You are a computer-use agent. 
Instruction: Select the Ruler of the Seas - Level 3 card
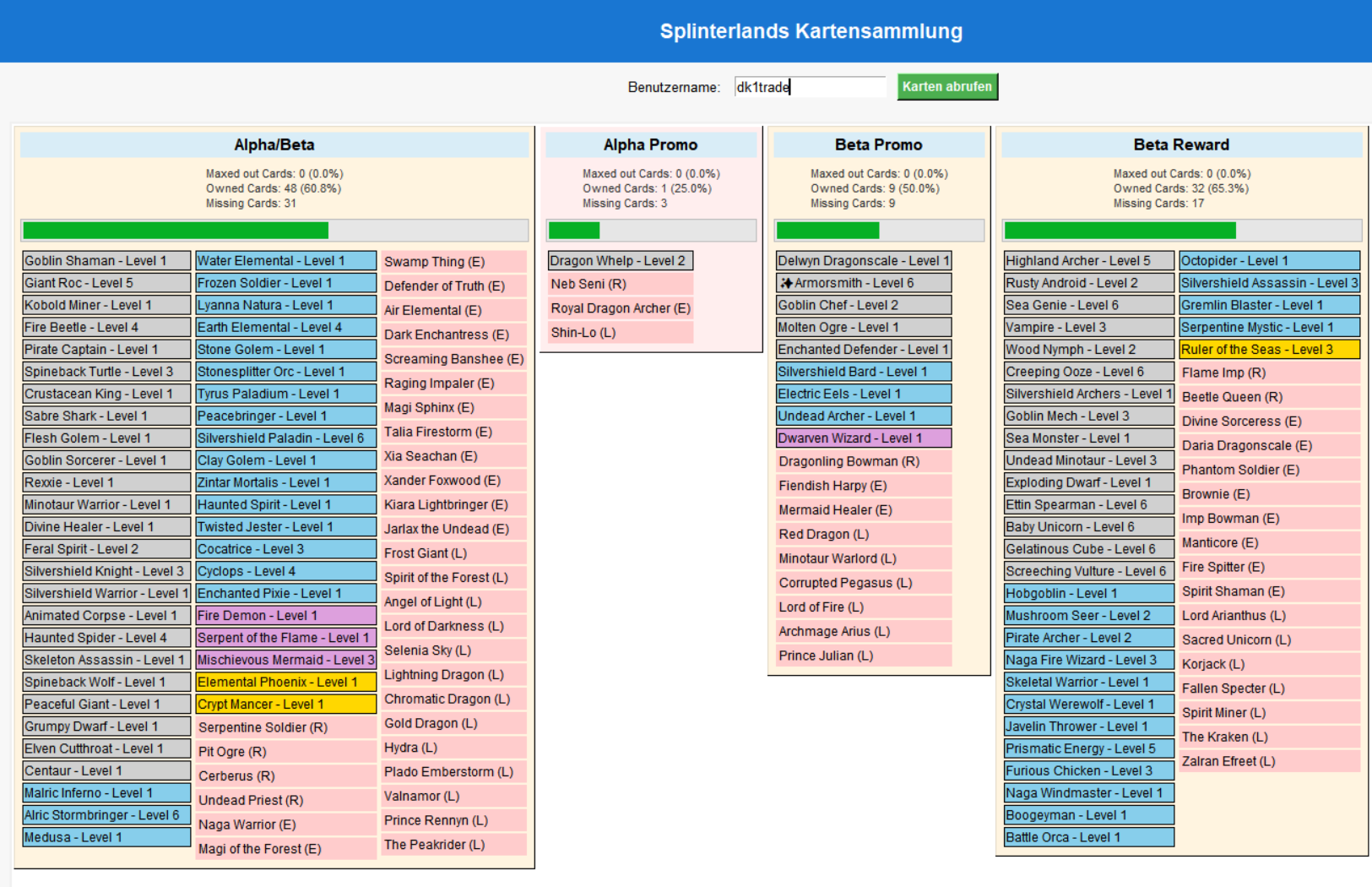pos(1270,349)
